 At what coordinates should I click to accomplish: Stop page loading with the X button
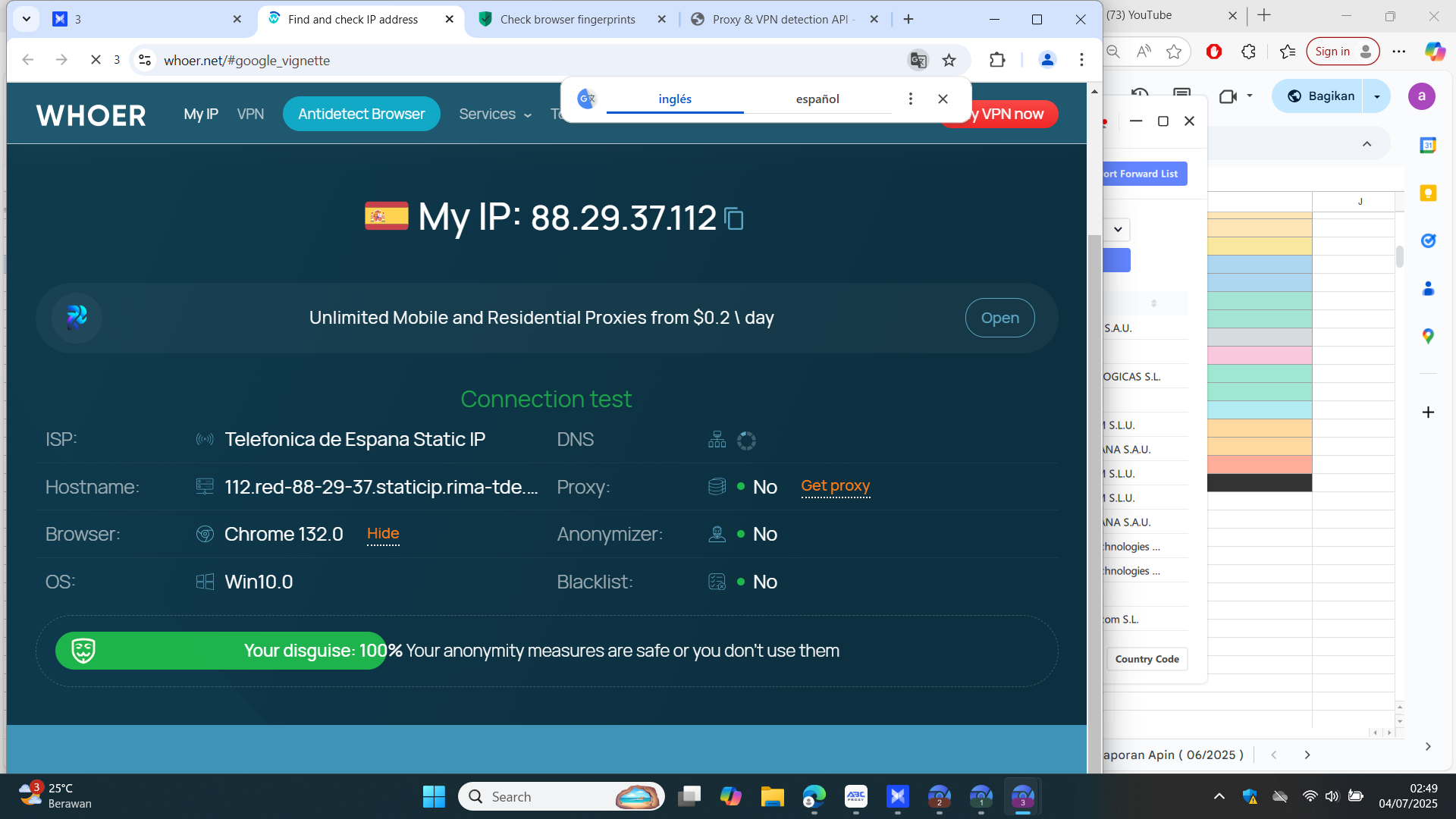96,60
